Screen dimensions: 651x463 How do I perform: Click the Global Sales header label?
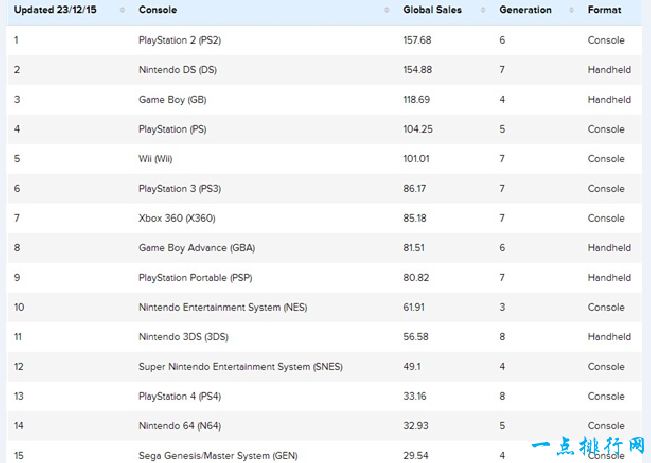433,10
